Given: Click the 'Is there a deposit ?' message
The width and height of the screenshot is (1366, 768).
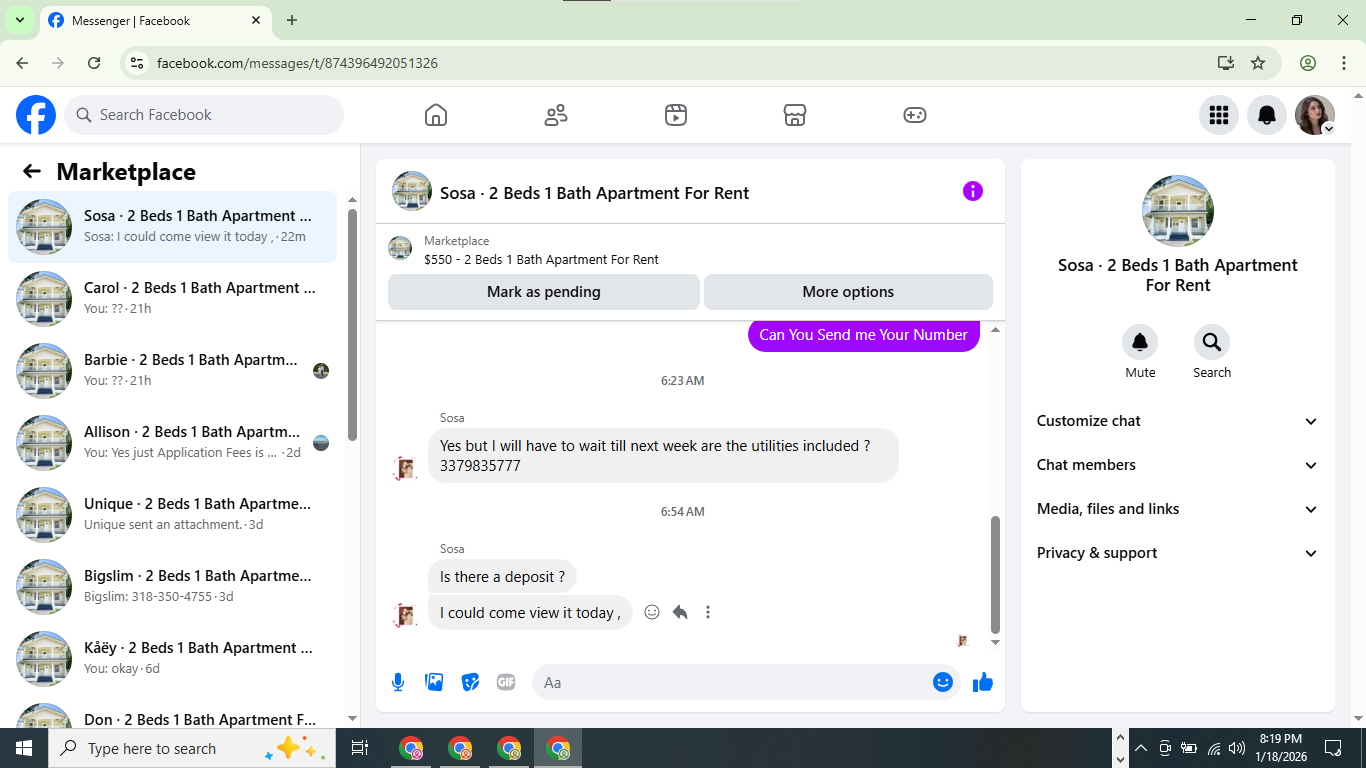Looking at the screenshot, I should (502, 577).
